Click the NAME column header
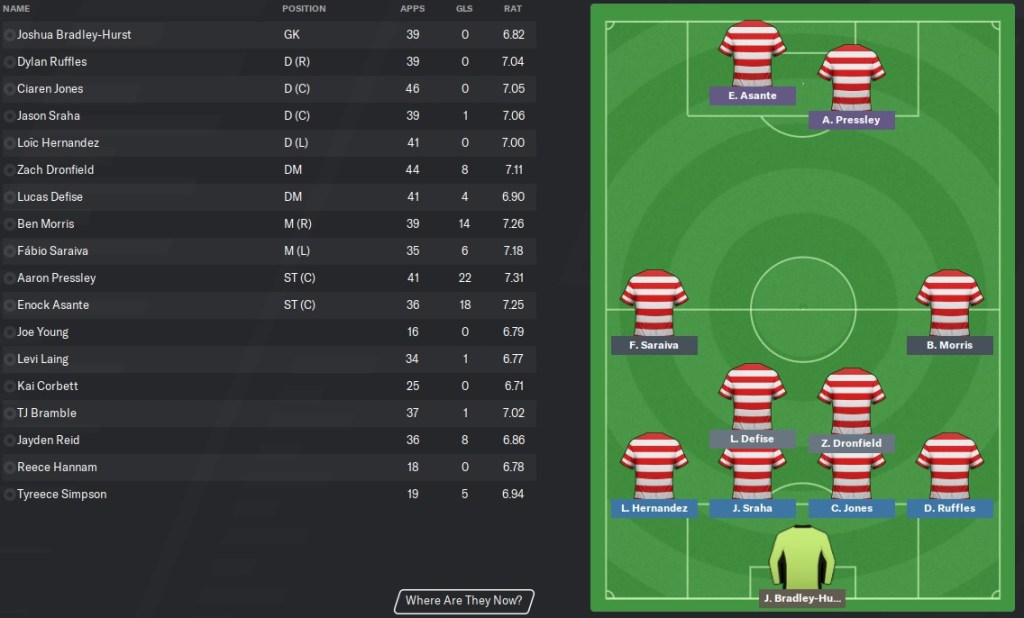 (x=17, y=9)
